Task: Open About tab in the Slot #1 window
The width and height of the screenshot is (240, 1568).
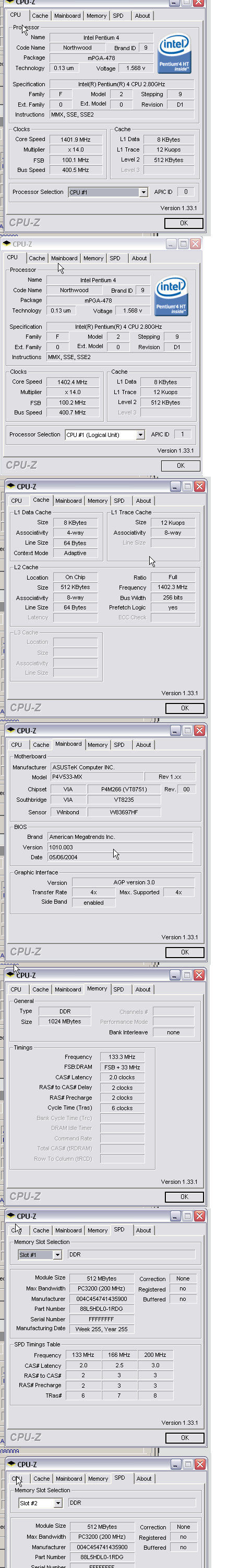Action: [x=143, y=1230]
